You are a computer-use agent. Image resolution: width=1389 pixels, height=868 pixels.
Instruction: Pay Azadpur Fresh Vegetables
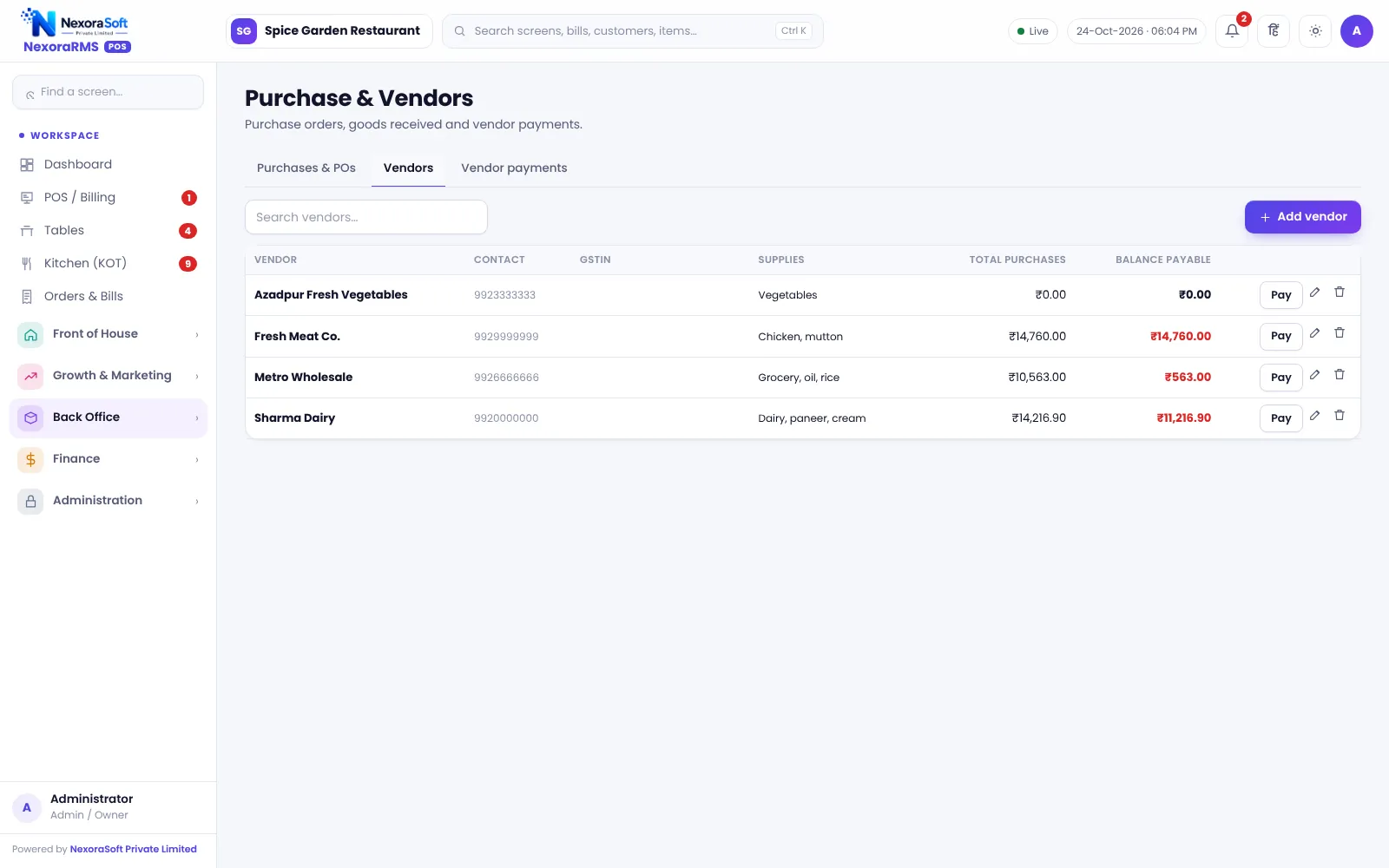pos(1280,295)
